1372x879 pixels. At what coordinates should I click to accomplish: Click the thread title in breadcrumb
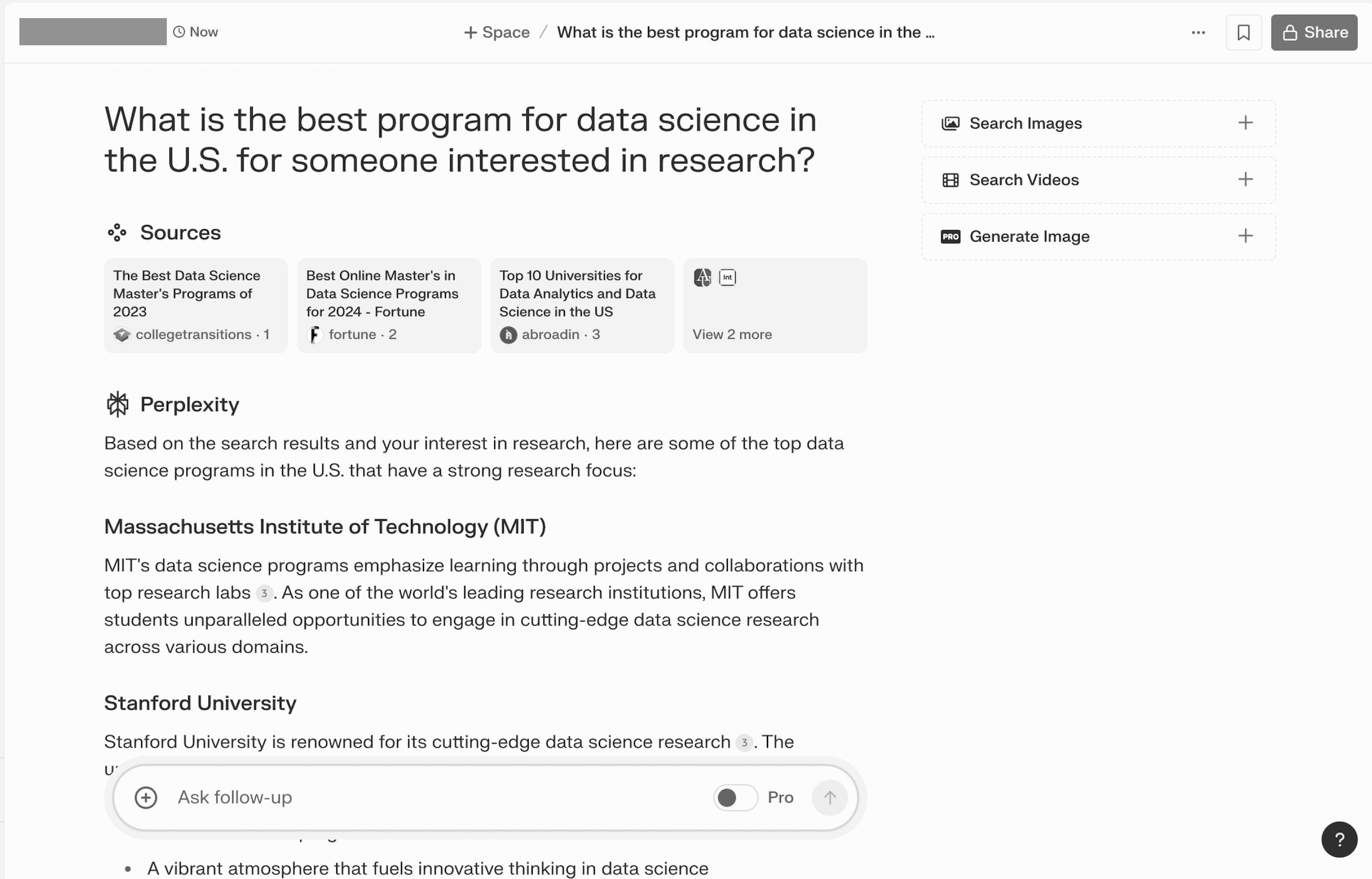(x=745, y=33)
